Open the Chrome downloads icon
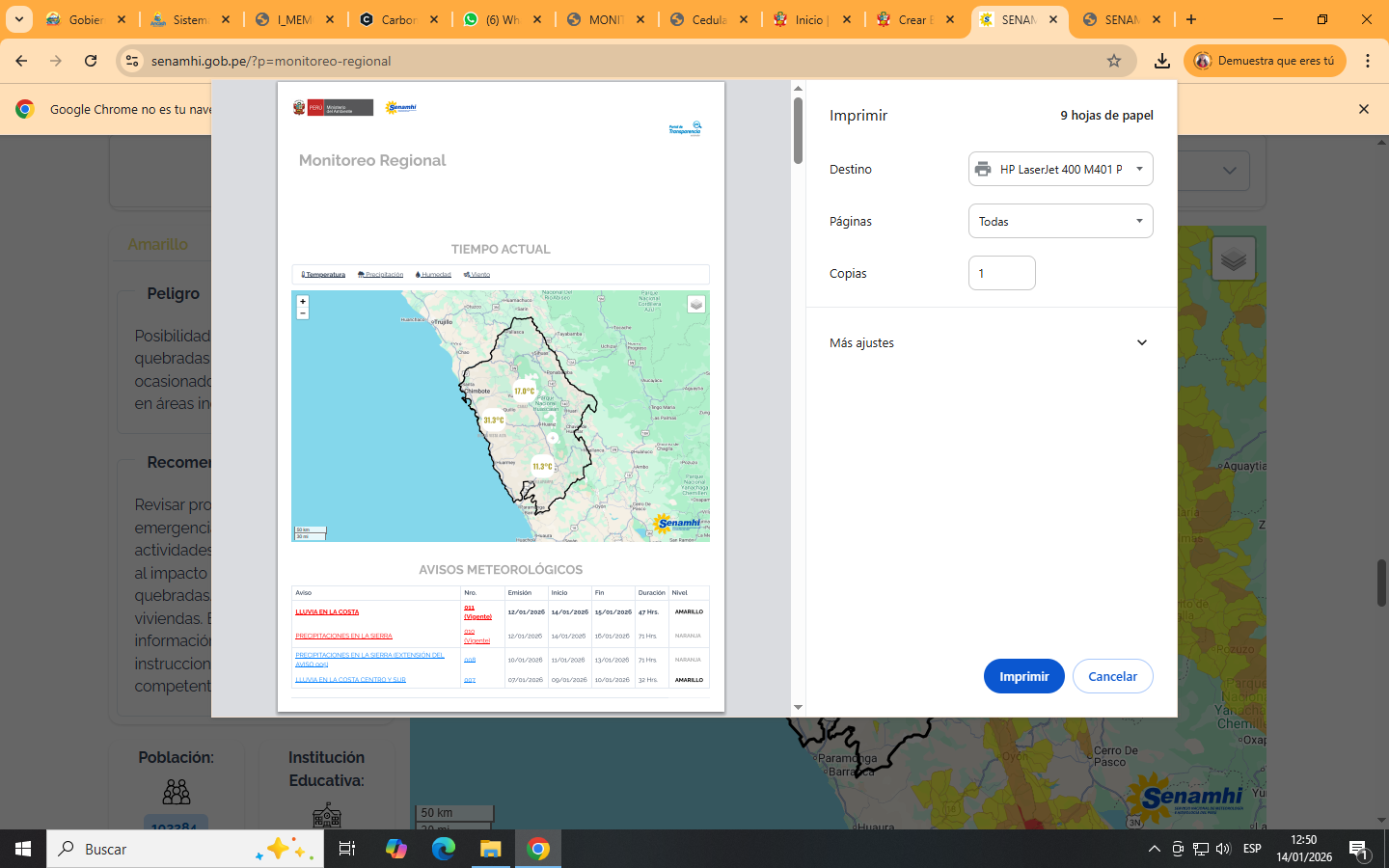 (x=1162, y=61)
